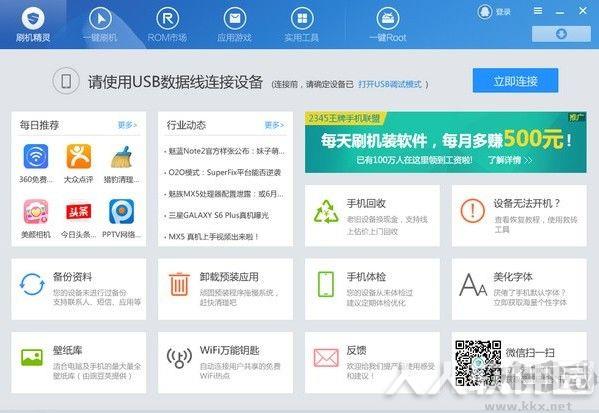Expand 更多 in 每日推荐
Viewport: 599px width, 413px height.
pos(127,125)
